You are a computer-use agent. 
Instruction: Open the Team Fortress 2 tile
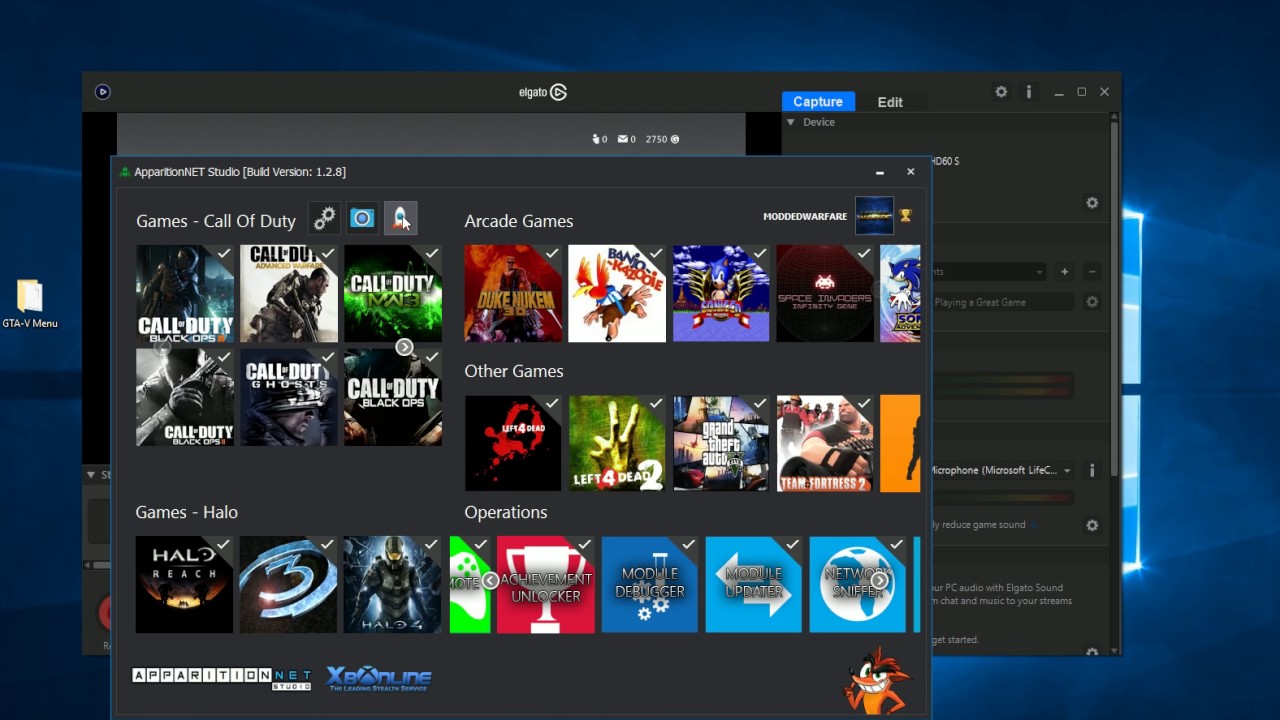[x=825, y=443]
